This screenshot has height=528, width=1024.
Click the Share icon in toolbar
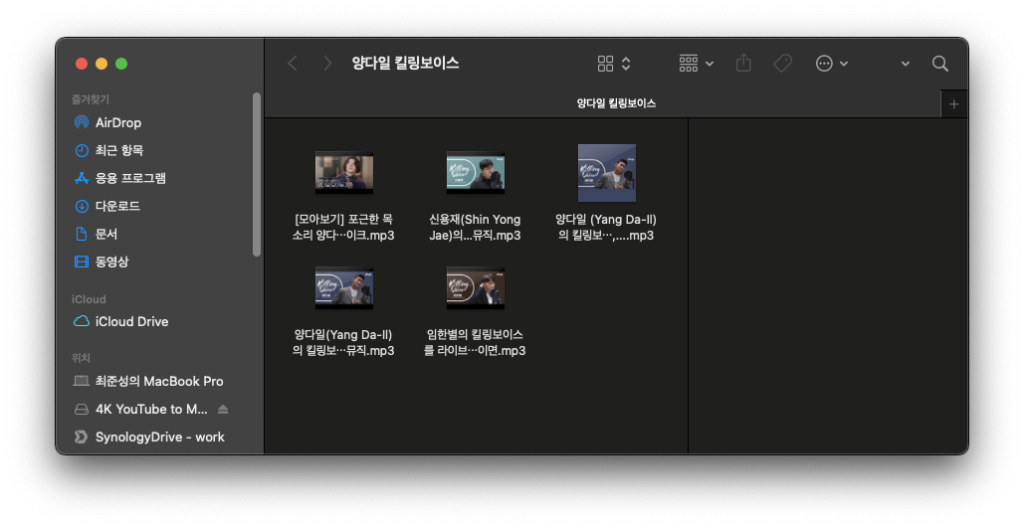pos(743,63)
